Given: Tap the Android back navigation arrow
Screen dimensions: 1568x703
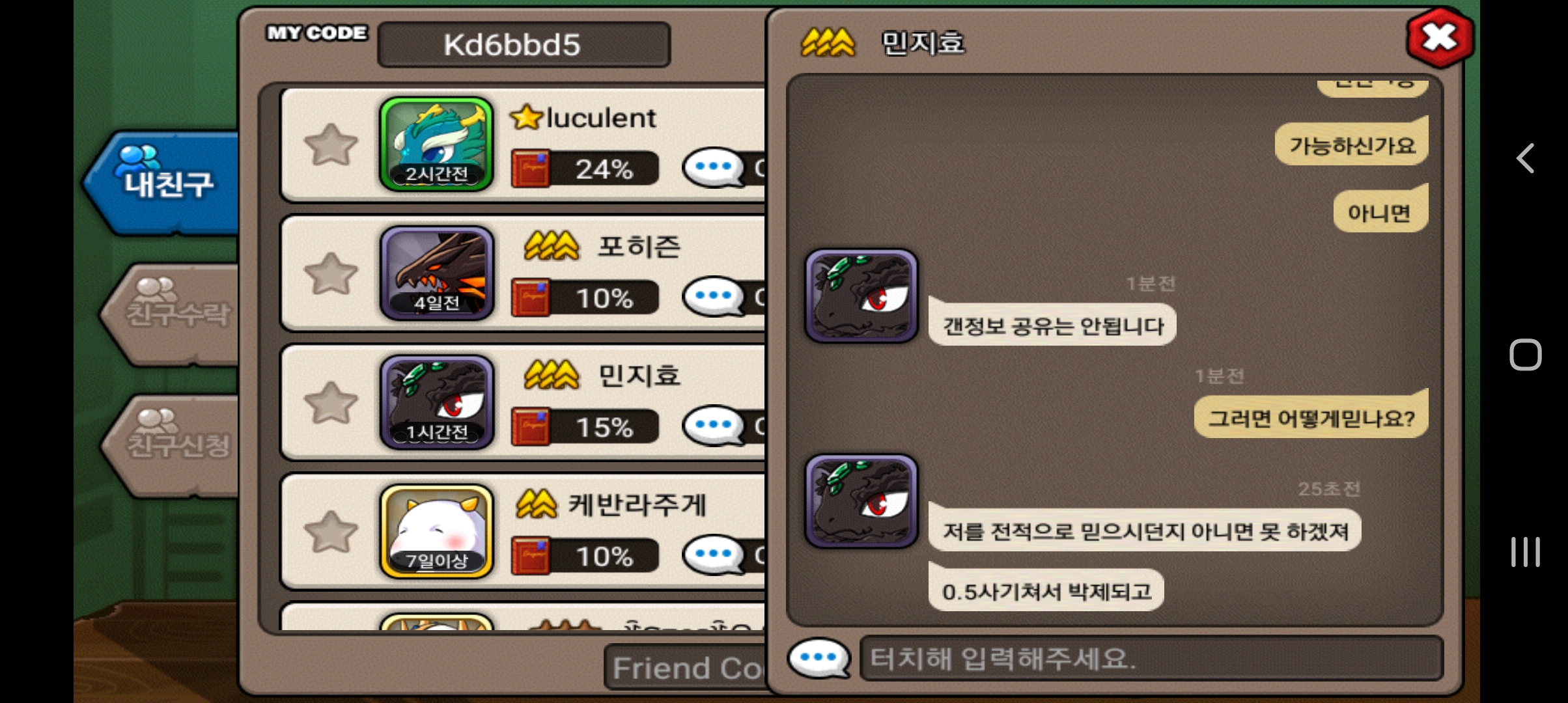Looking at the screenshot, I should tap(1526, 158).
